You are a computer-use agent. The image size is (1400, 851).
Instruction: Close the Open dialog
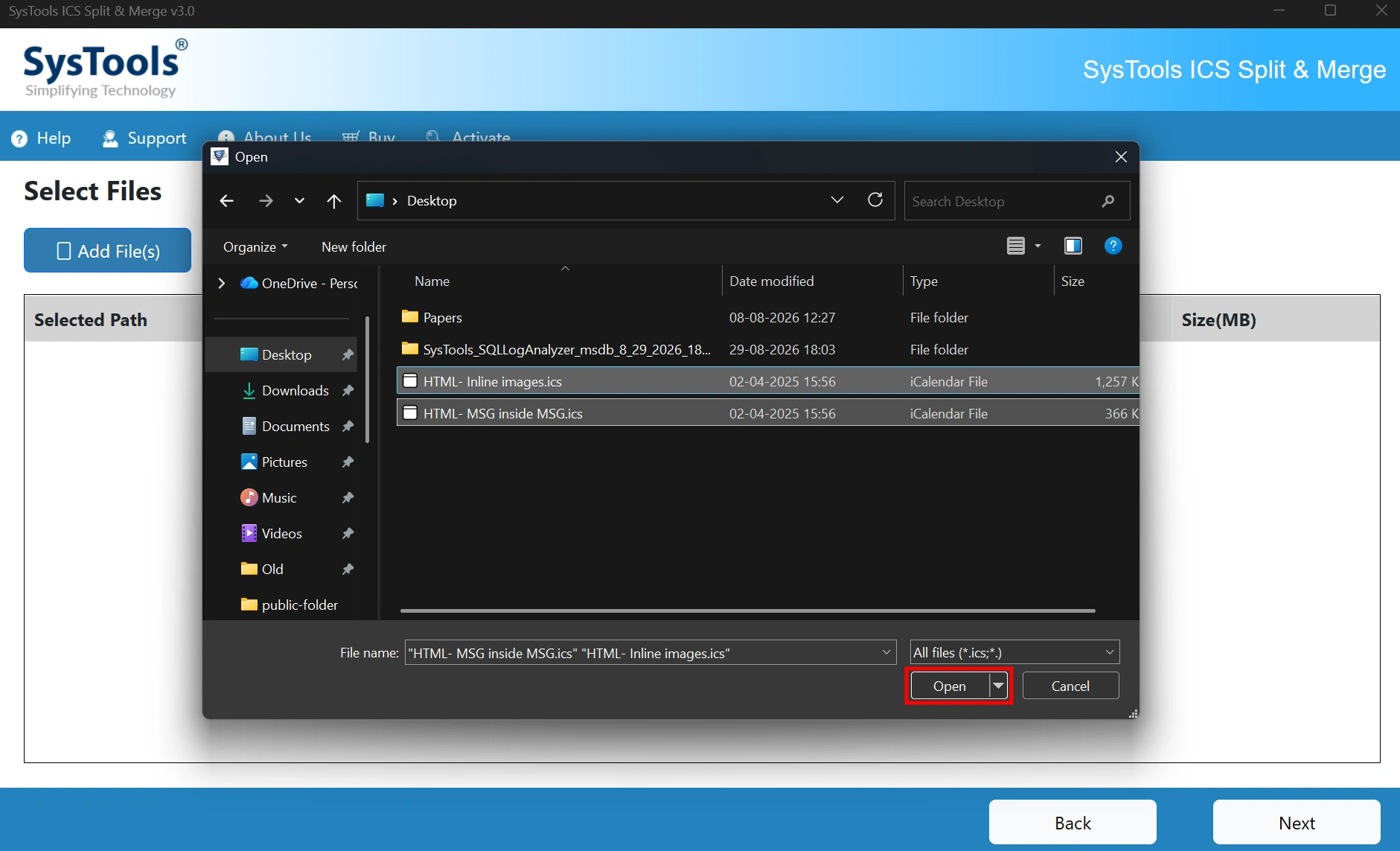(1121, 156)
